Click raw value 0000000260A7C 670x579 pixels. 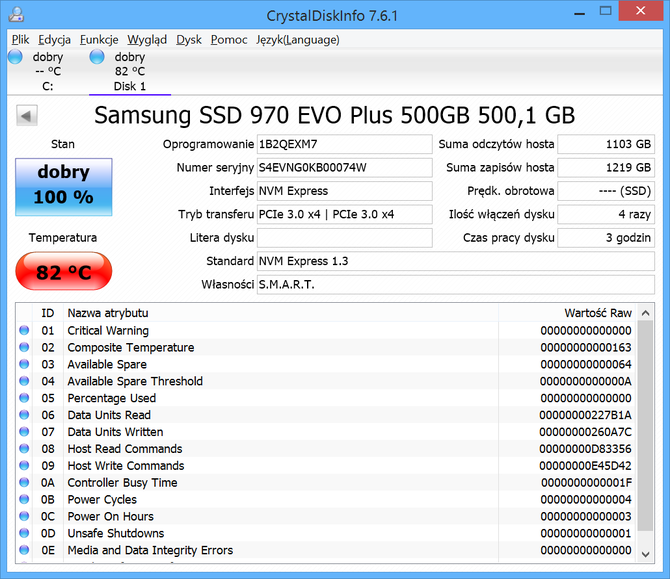coord(585,432)
